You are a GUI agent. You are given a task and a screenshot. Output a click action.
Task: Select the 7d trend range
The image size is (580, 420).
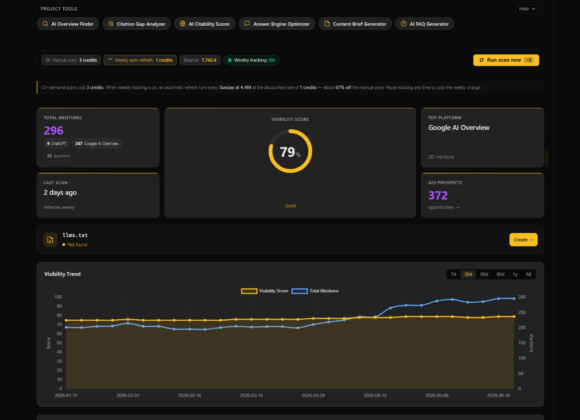click(453, 274)
